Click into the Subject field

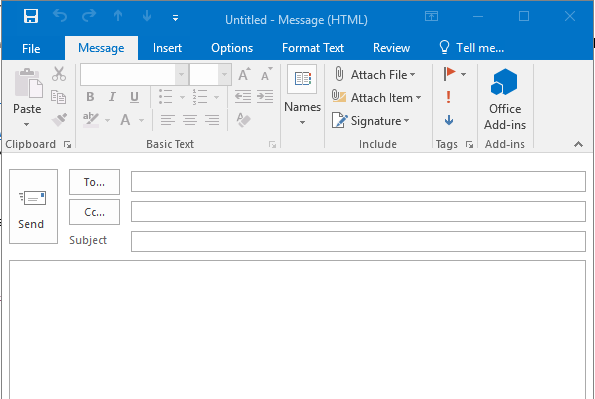(358, 241)
